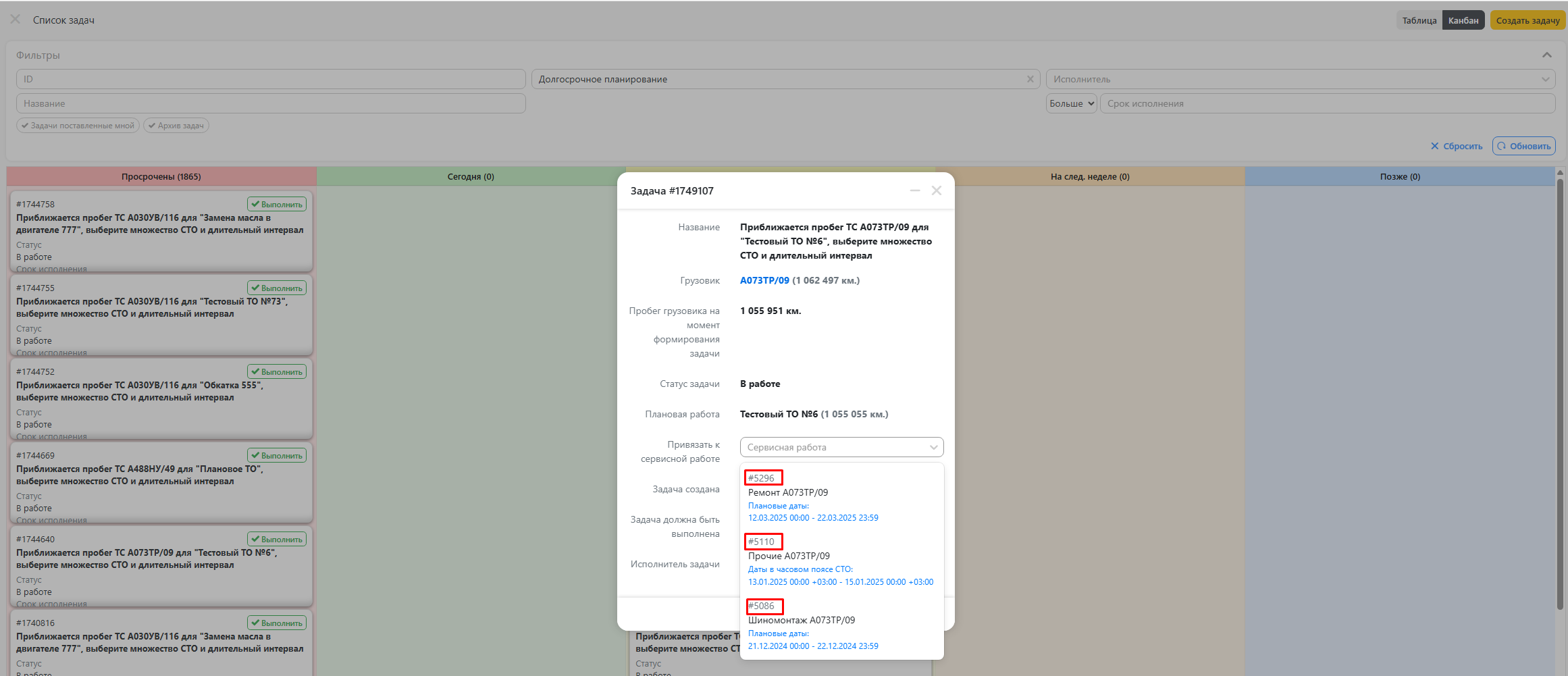Toggle the Архив задач chip

[x=176, y=126]
